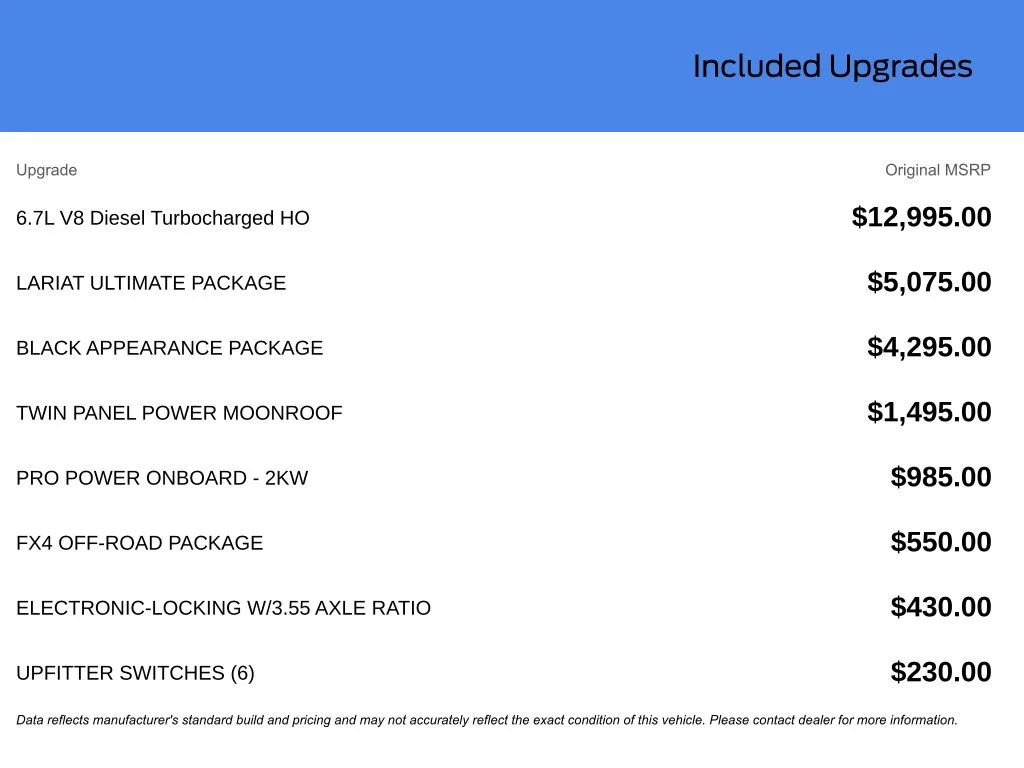1024x768 pixels.
Task: Select PRO POWER ONBOARD - 2KW entry
Action: point(162,477)
